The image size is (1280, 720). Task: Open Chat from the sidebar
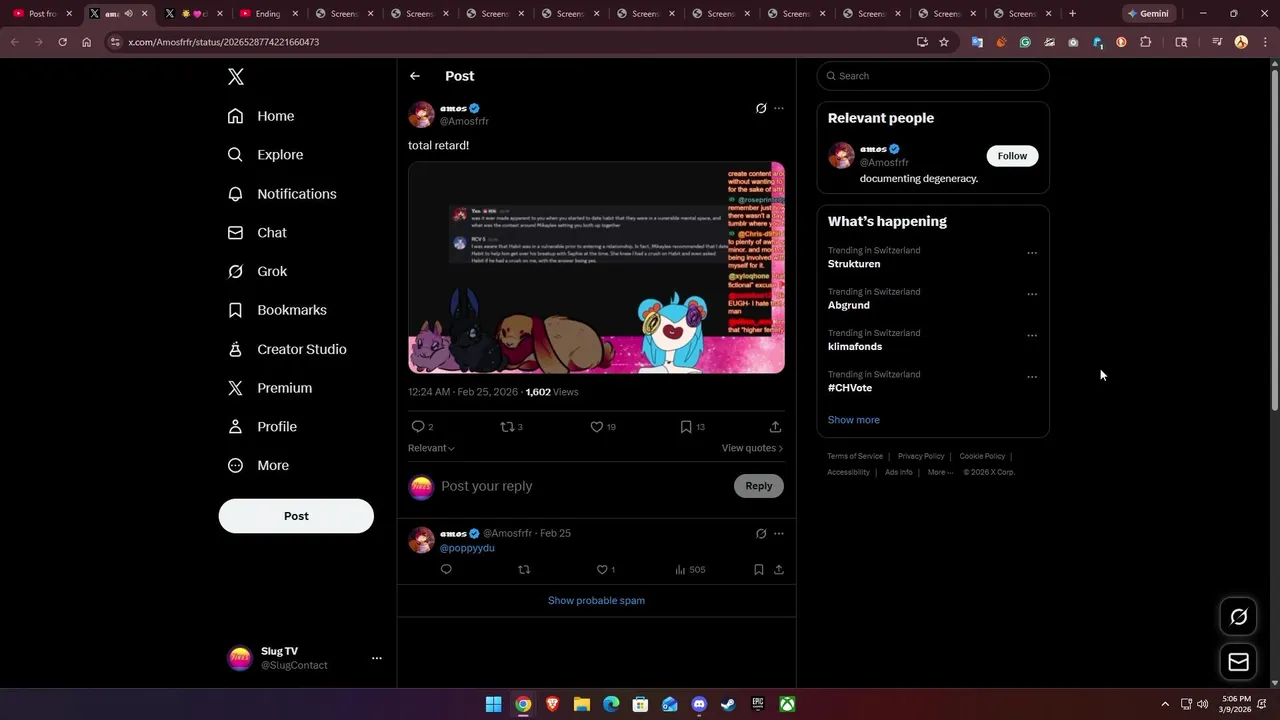pos(257,232)
